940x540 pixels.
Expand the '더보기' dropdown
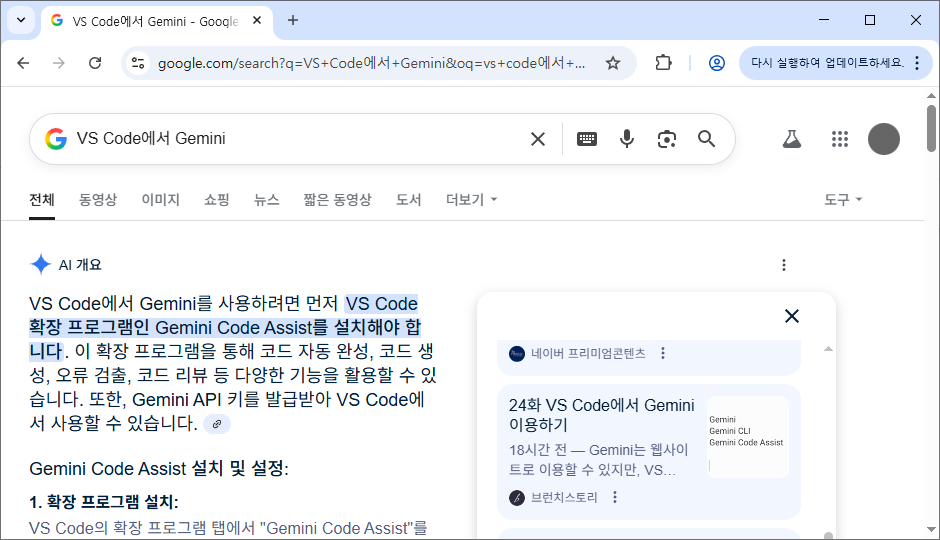472,200
